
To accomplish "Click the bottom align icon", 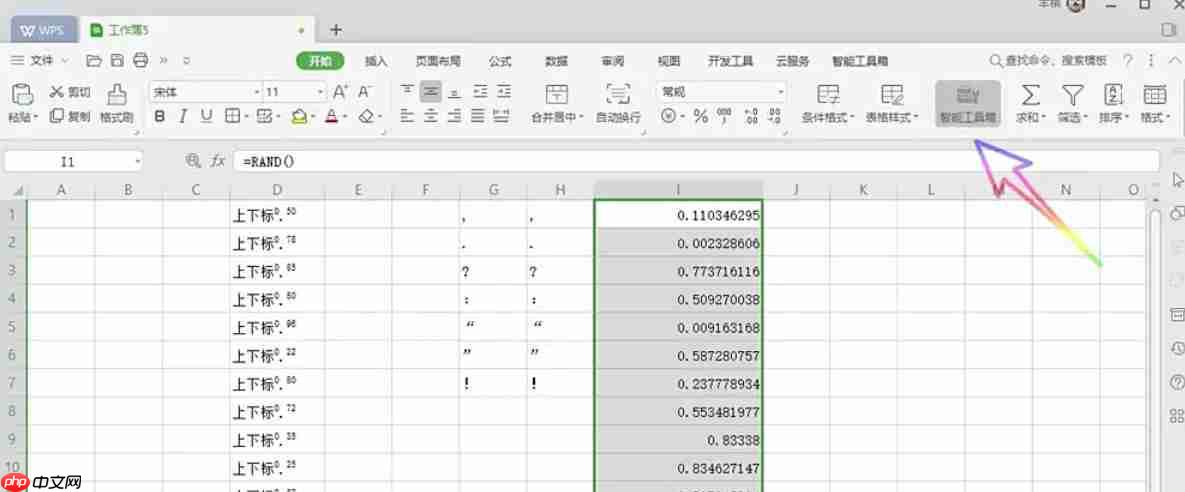I will (454, 92).
